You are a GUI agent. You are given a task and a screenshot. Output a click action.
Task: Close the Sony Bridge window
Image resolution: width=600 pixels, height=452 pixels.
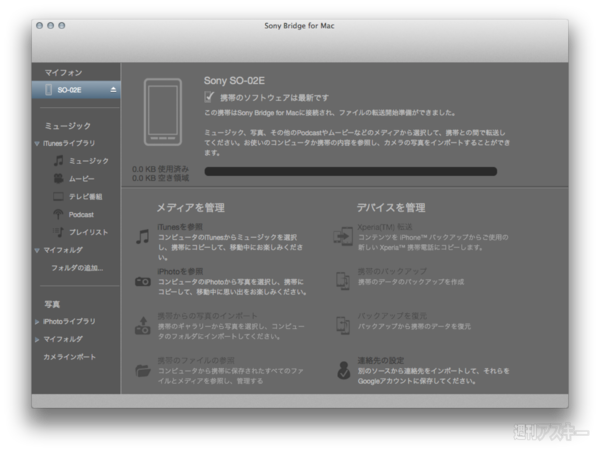pos(39,25)
